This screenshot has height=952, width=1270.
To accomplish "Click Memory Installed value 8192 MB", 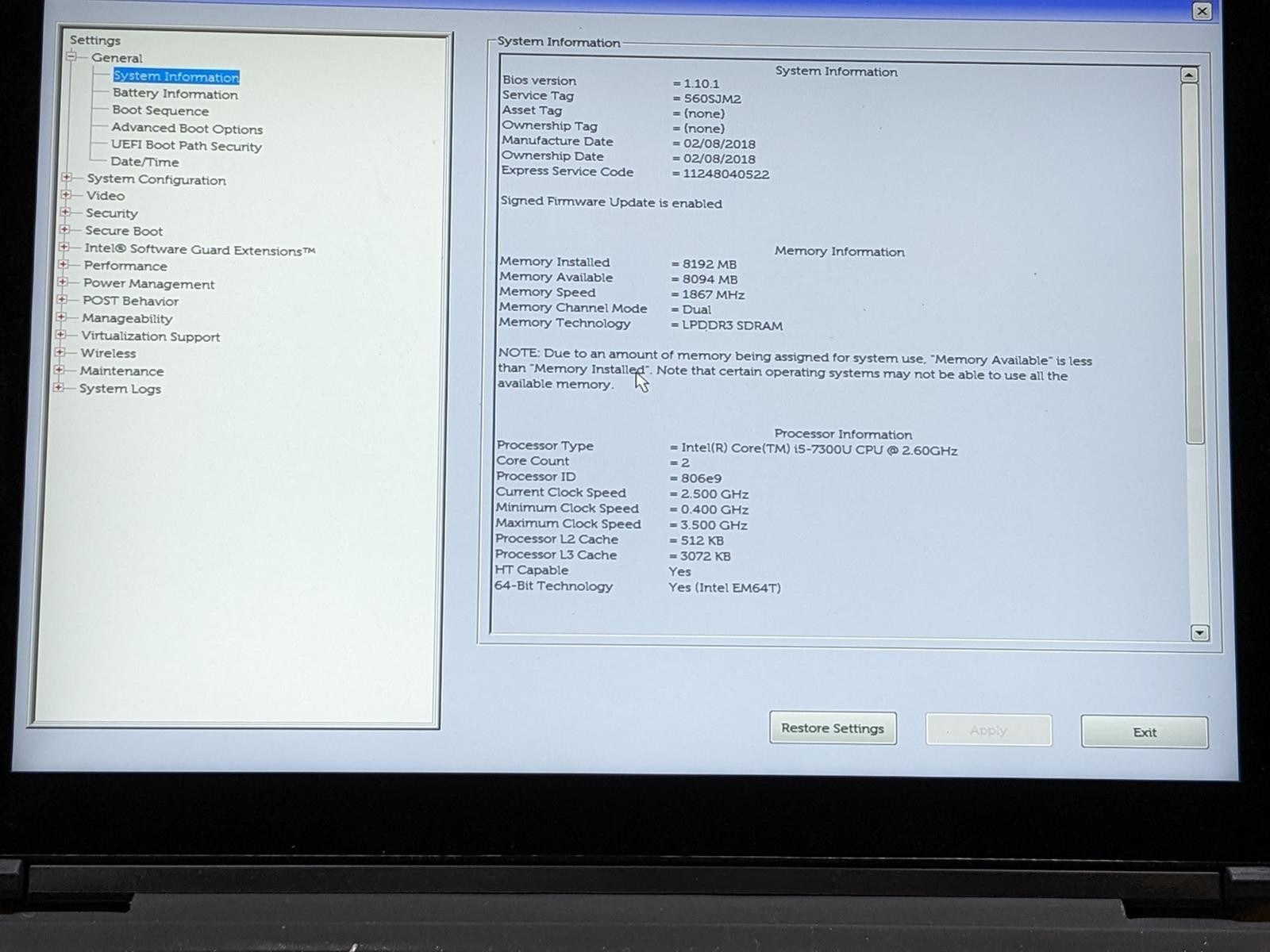I will click(x=709, y=264).
